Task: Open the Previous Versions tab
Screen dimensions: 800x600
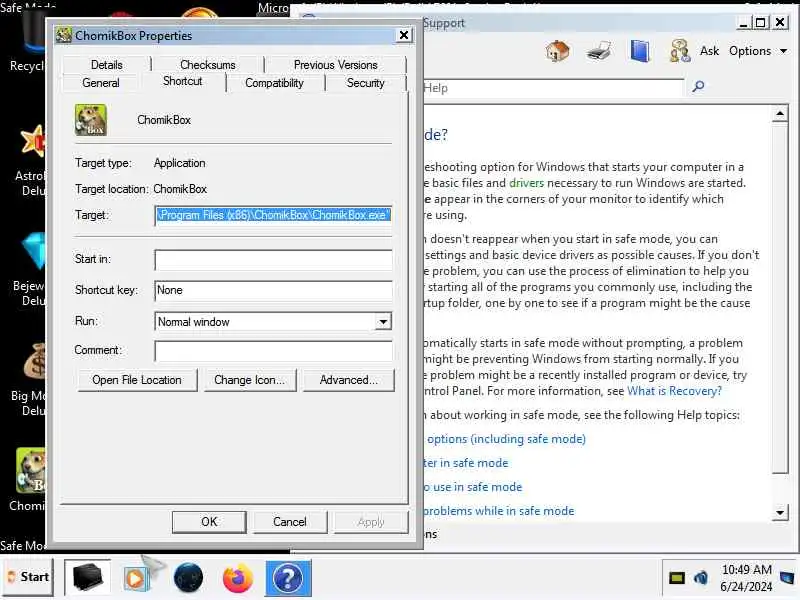Action: pos(335,65)
